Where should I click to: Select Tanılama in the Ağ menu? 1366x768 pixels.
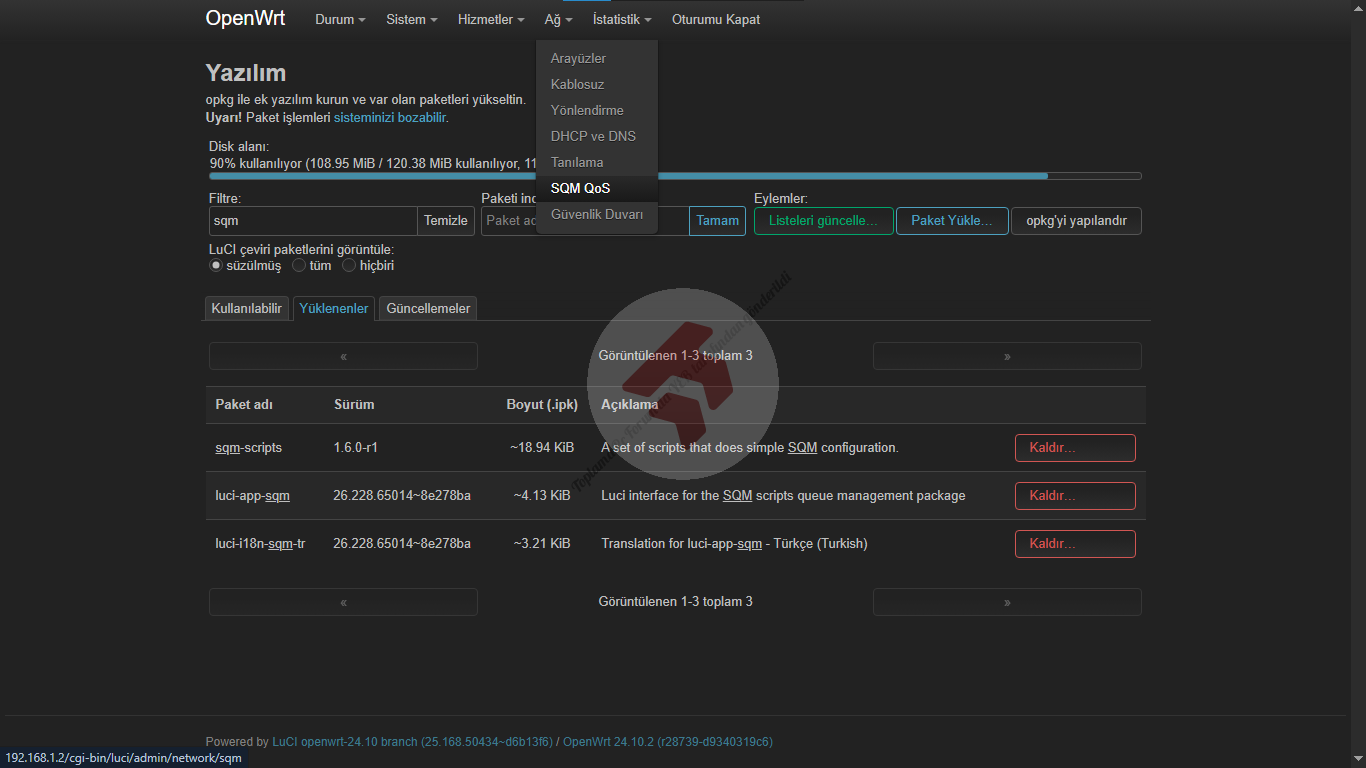(x=597, y=162)
